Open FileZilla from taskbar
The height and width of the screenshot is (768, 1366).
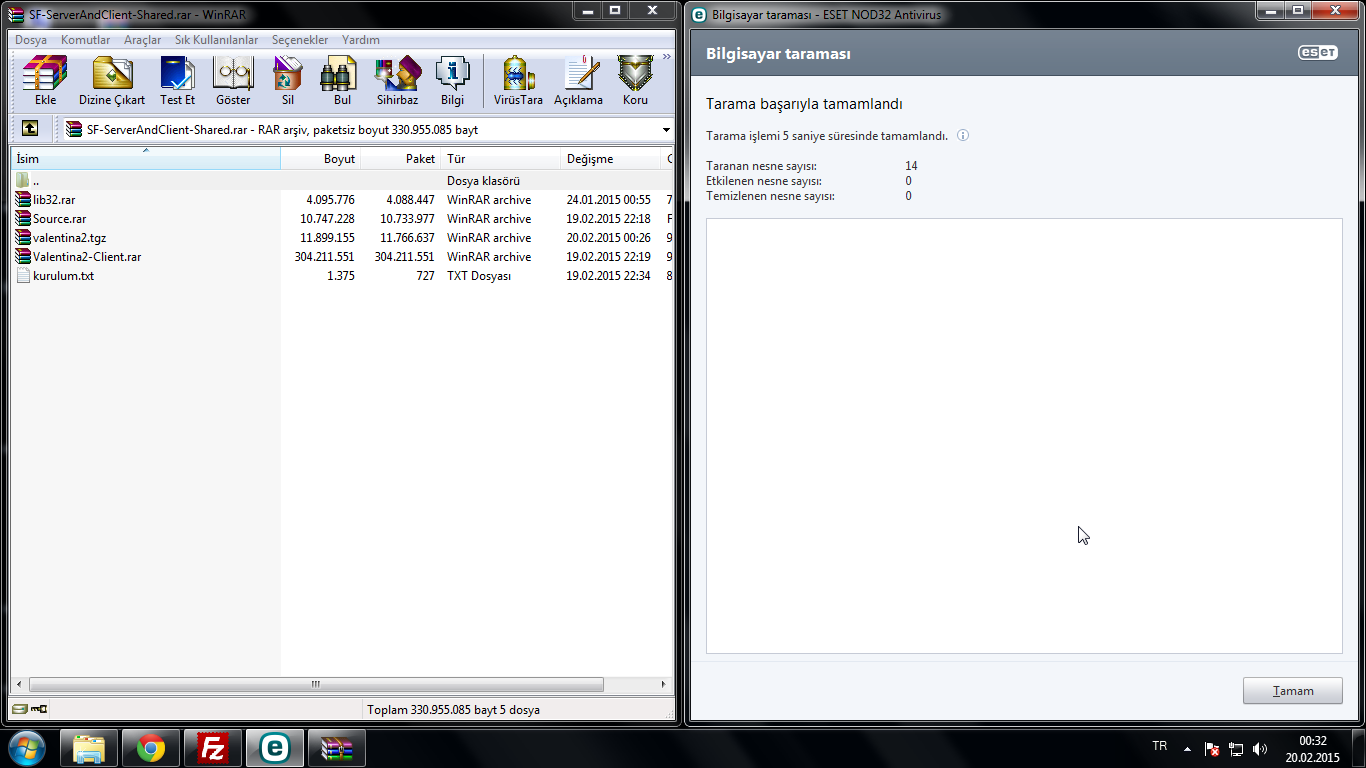(x=213, y=748)
